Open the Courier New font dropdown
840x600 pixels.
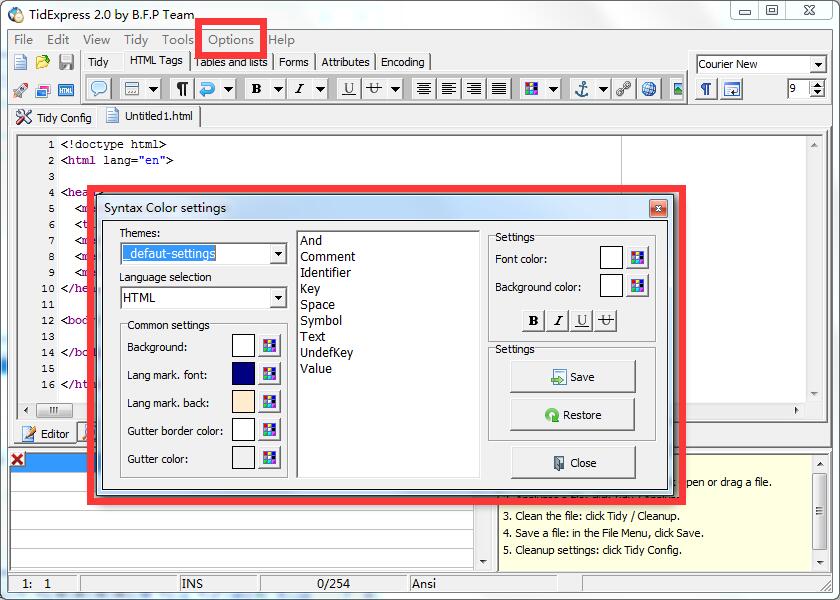tap(818, 64)
